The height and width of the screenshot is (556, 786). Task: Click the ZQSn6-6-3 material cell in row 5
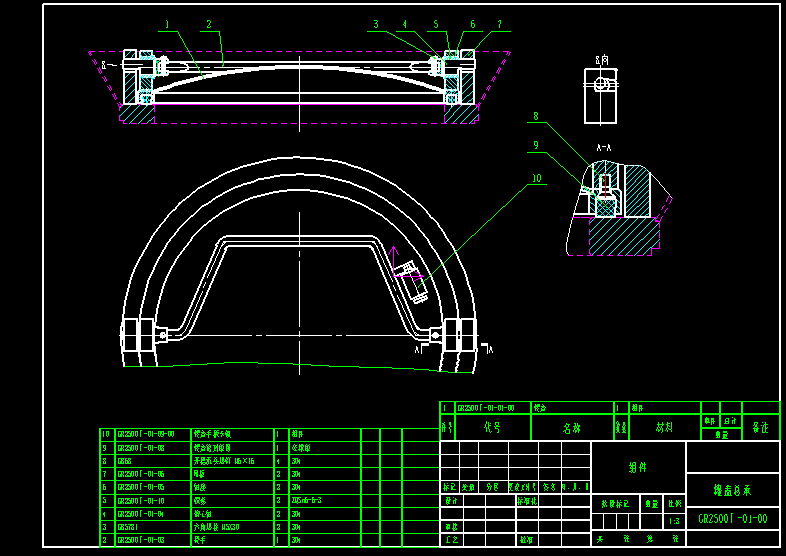[x=325, y=500]
